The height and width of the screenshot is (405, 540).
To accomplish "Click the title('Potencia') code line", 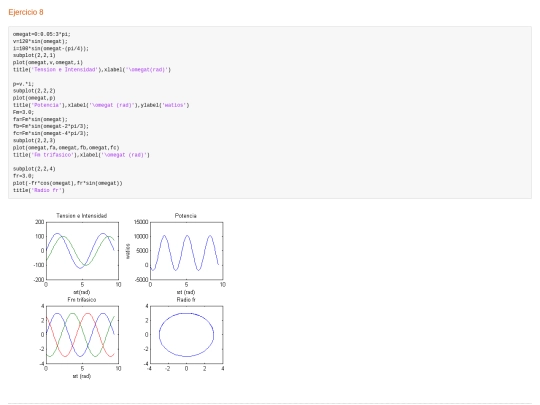I will [101, 105].
